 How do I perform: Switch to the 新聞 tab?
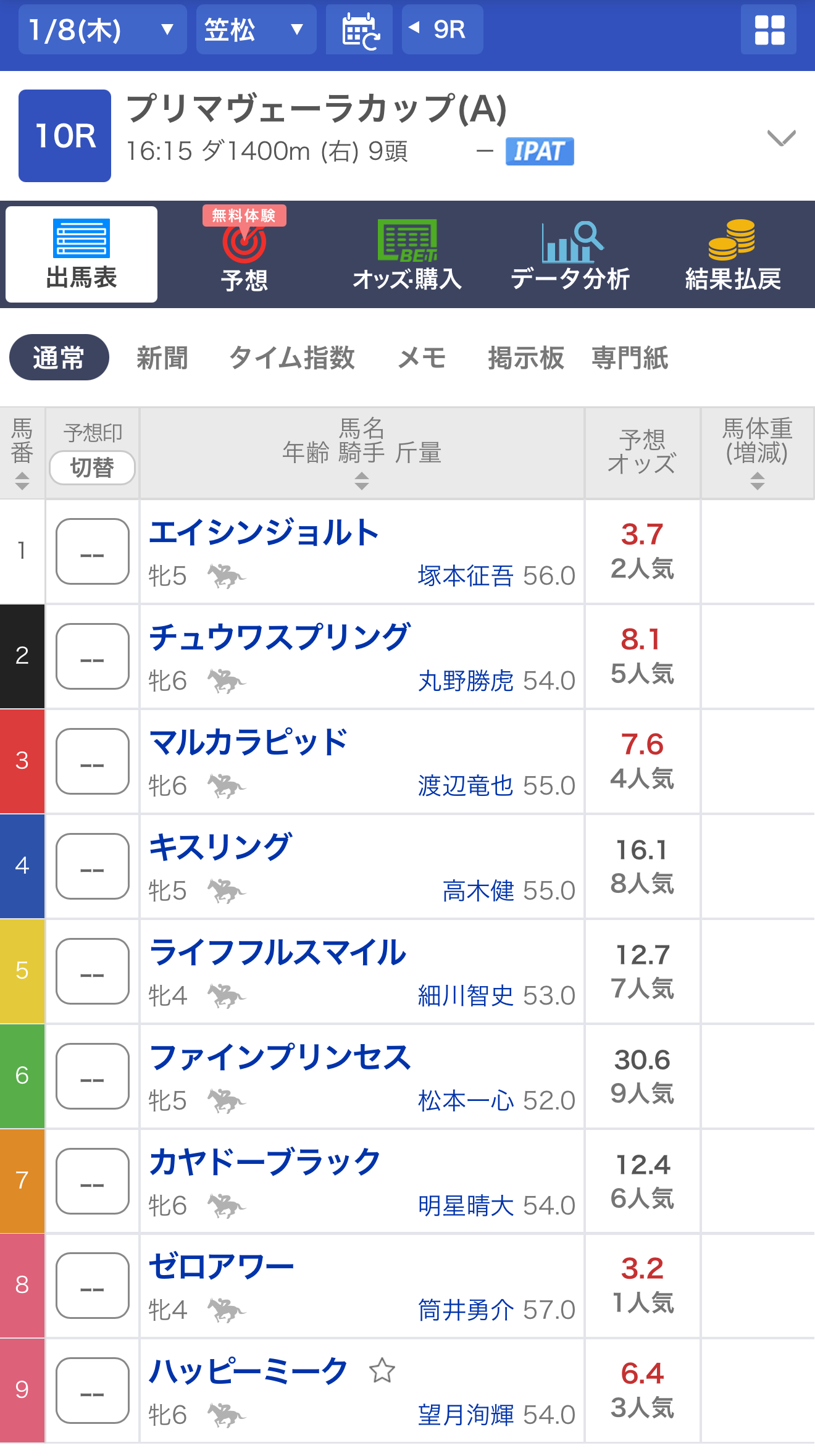[162, 358]
